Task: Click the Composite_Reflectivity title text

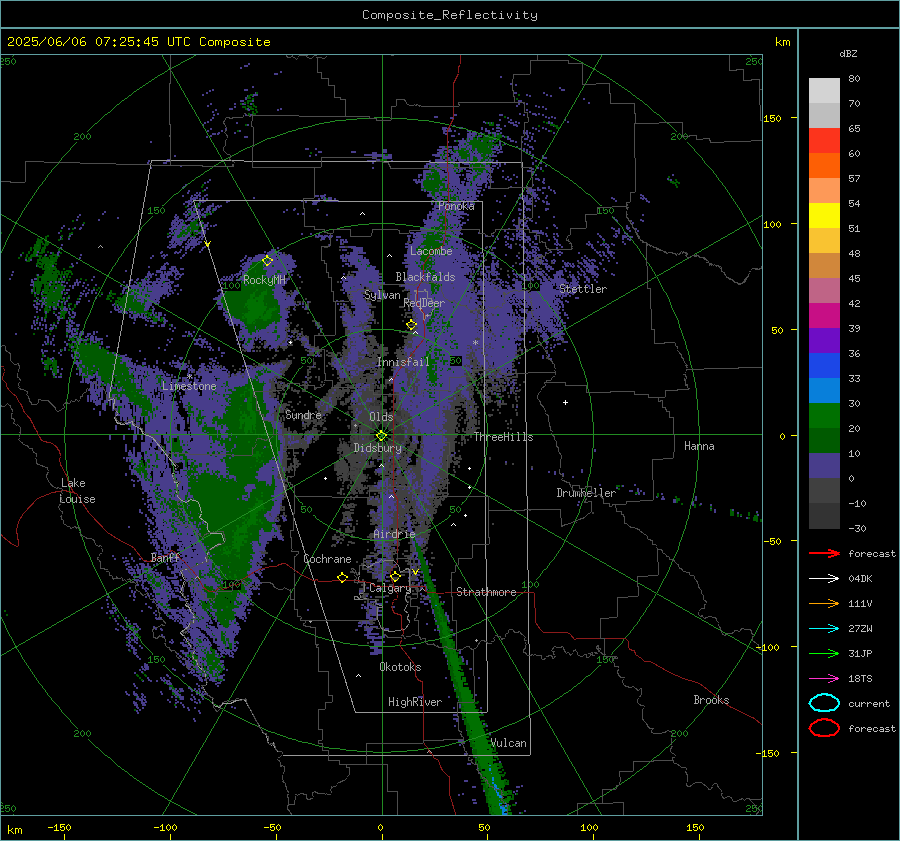Action: pos(449,15)
